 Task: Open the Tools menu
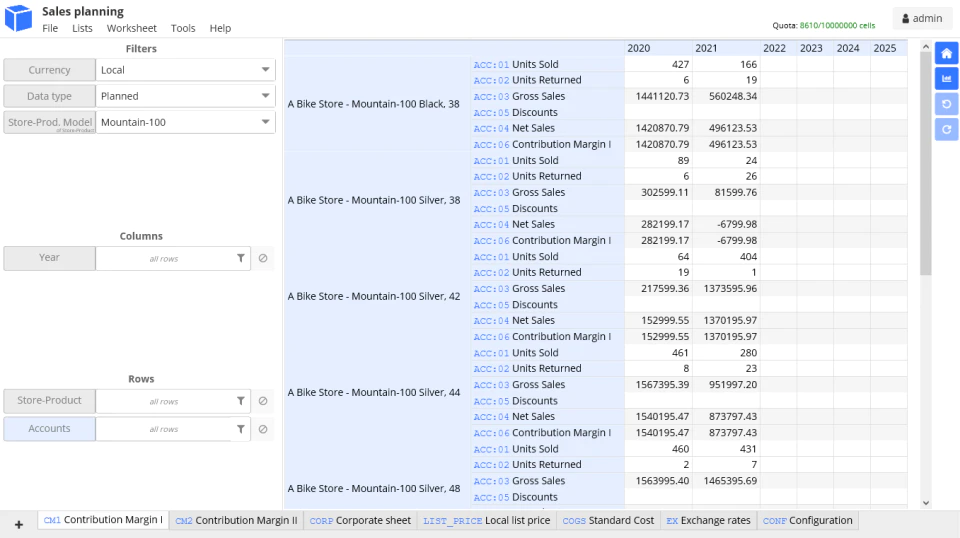(183, 28)
